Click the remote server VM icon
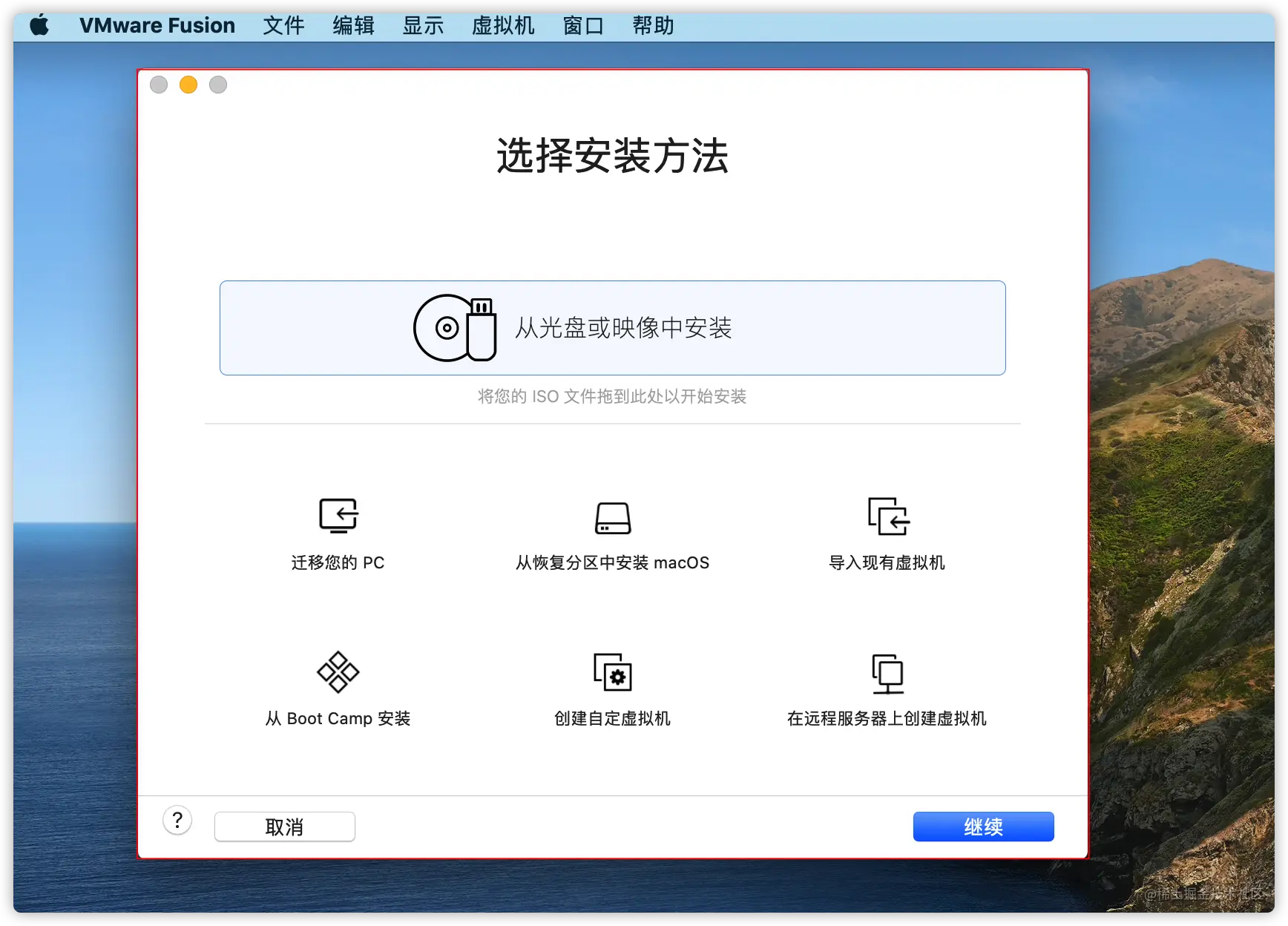 click(887, 674)
